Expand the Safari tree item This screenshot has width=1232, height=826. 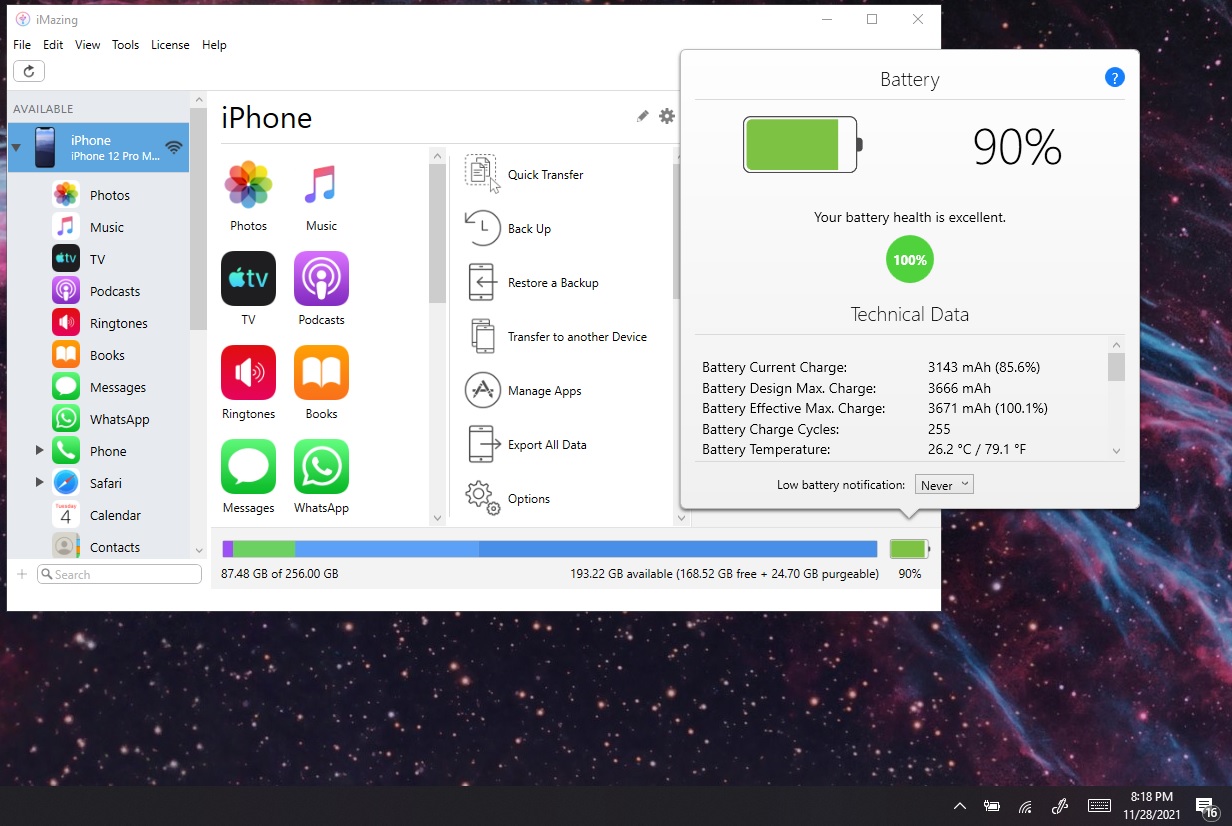point(40,483)
